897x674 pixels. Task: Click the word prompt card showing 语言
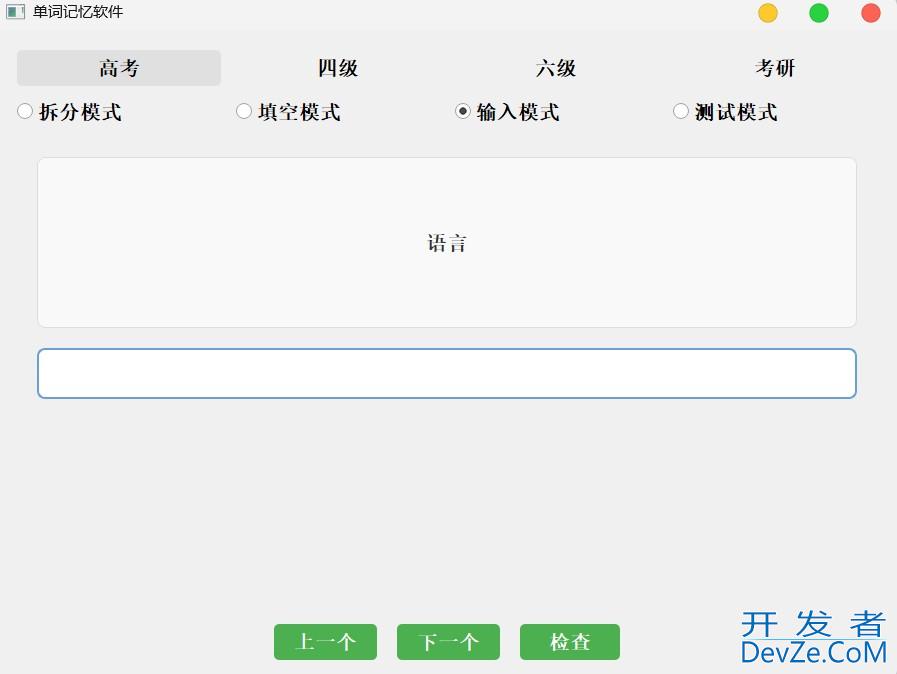pos(447,243)
